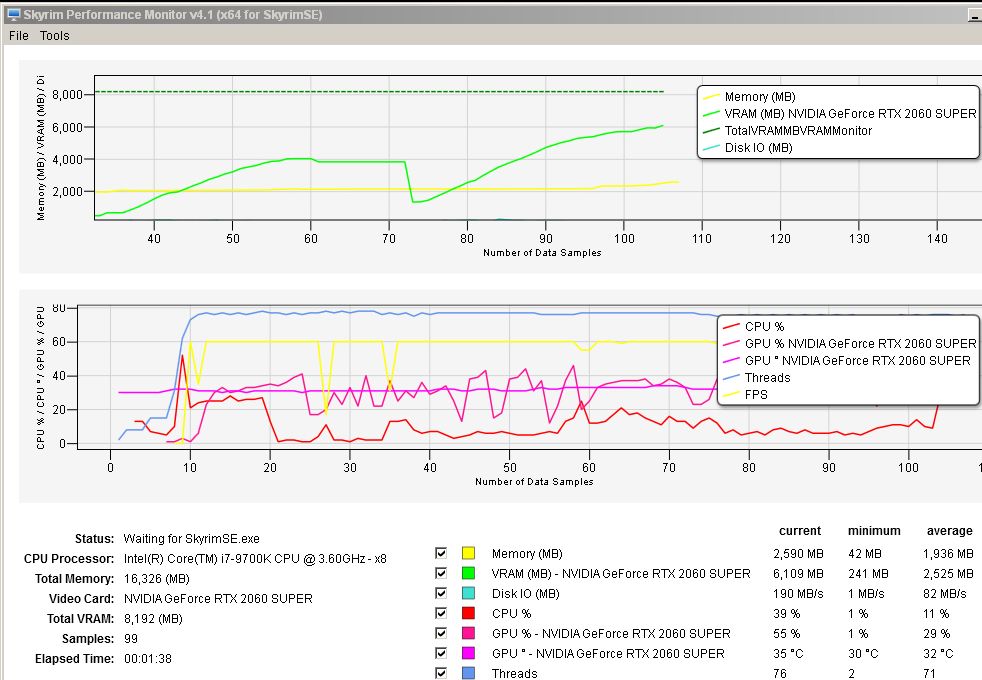Click the green VRAM color swatch
Screen dimensions: 982x680
tap(468, 574)
